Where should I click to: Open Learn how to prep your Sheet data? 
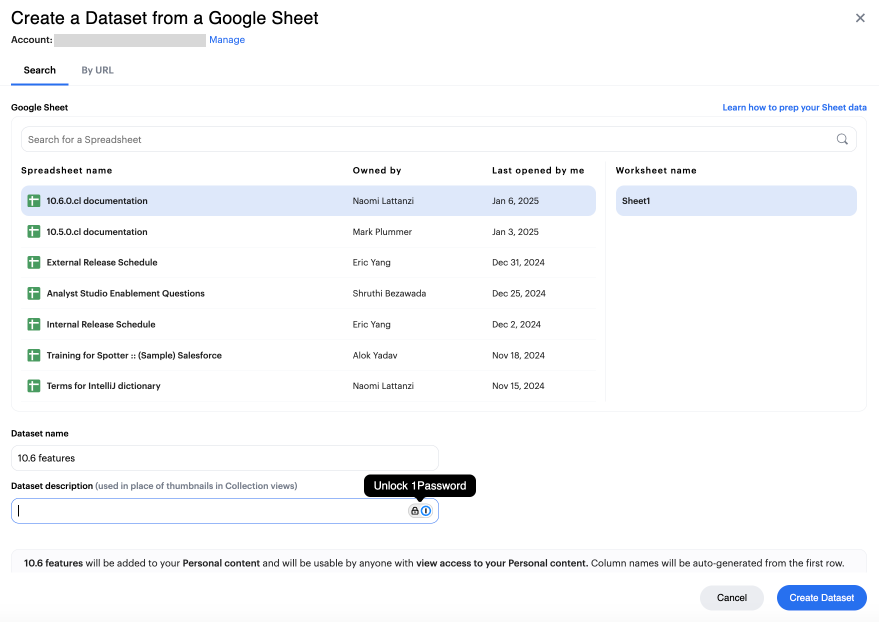pyautogui.click(x=794, y=107)
